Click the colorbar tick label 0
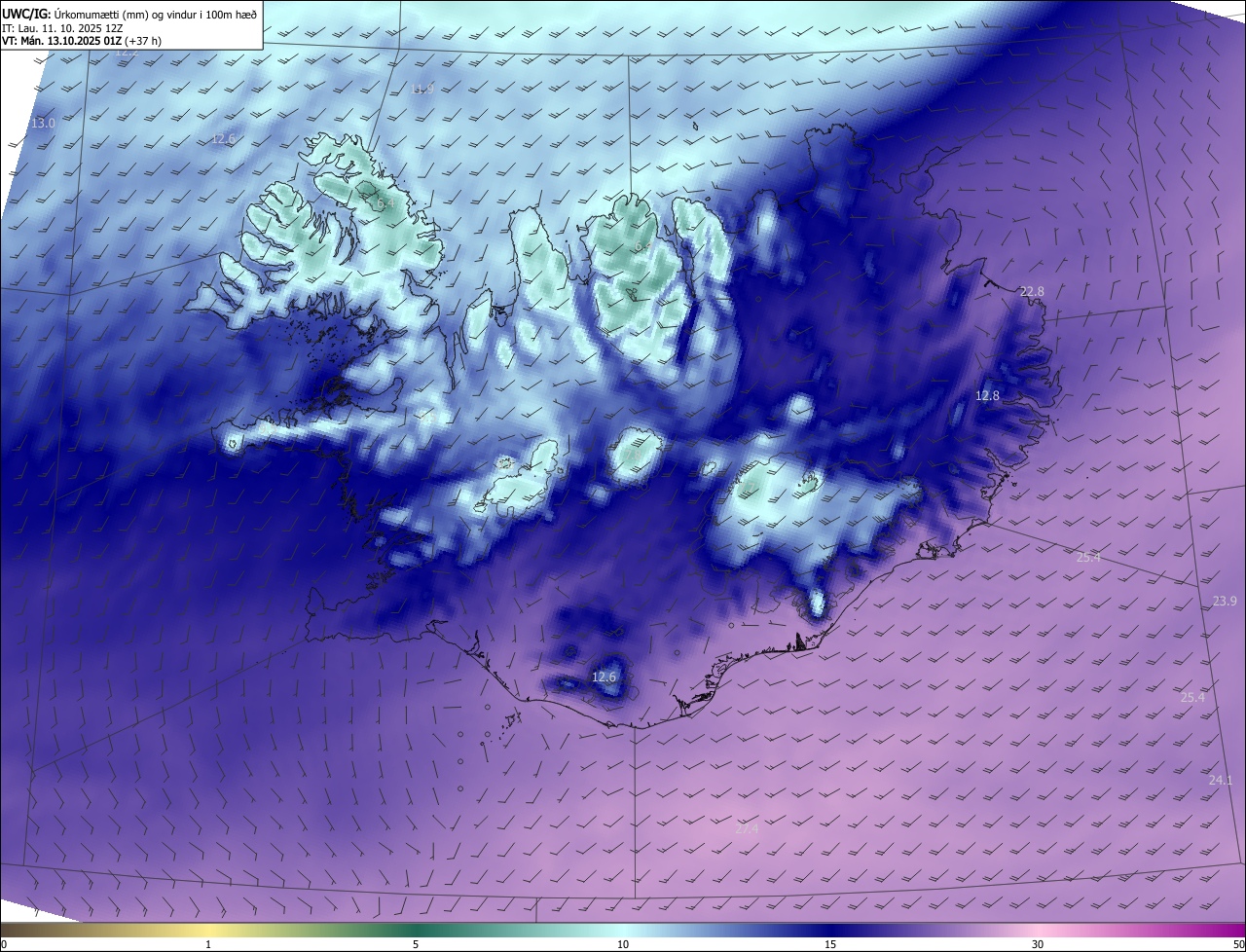Viewport: 1246px width, 952px height. (4, 944)
